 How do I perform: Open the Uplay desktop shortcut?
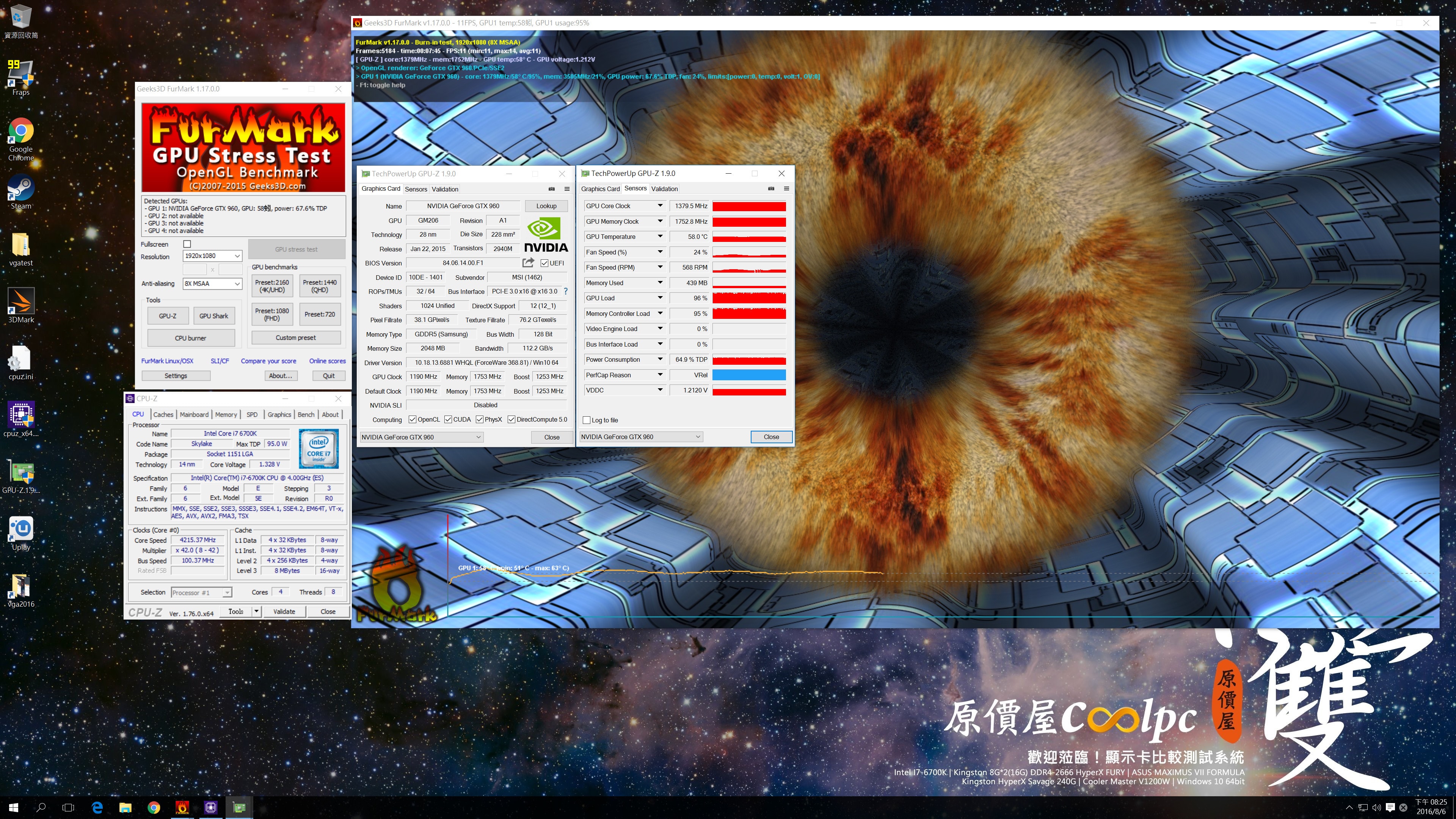(x=21, y=533)
